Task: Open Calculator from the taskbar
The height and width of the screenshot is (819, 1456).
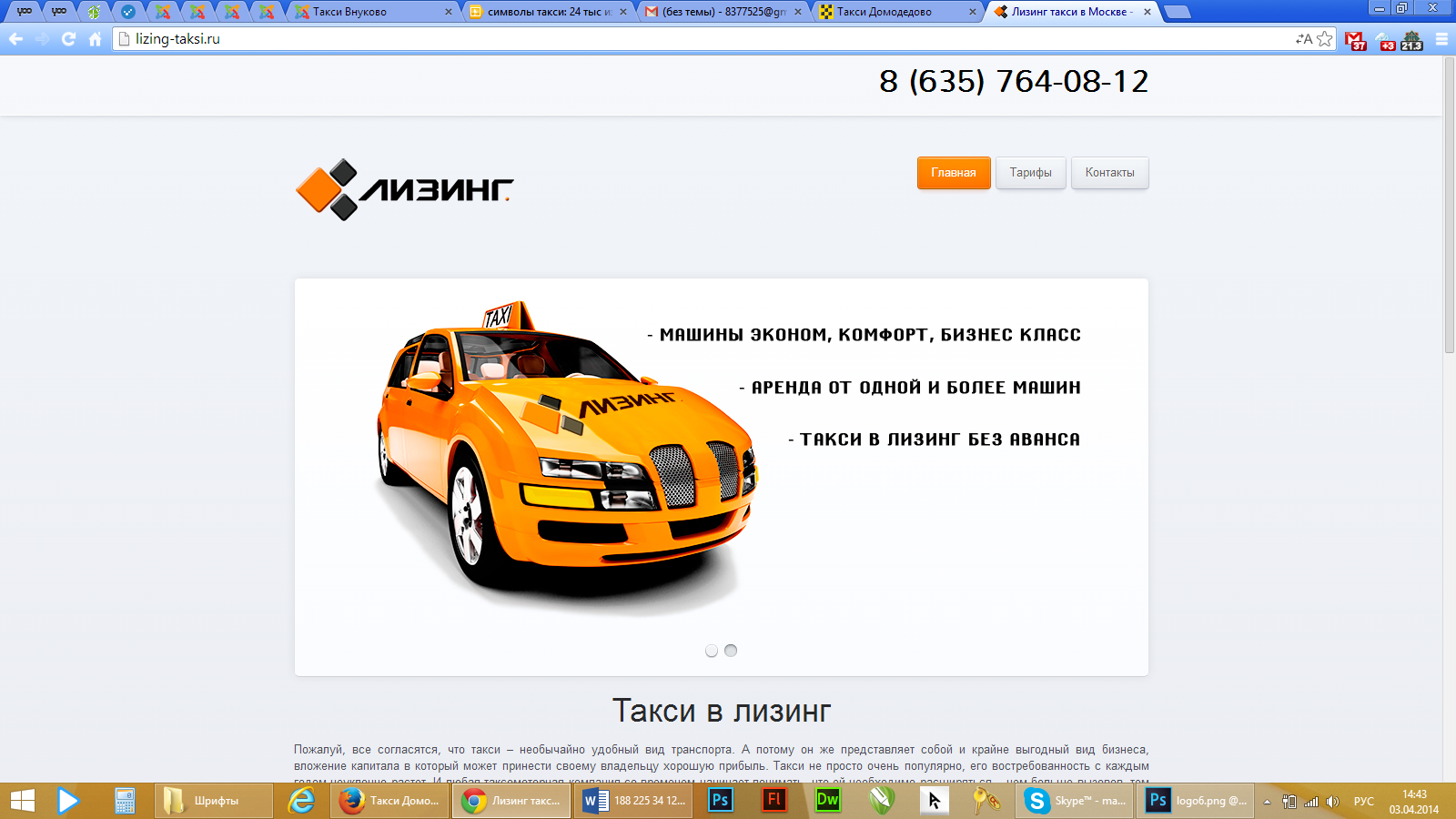Action: click(125, 801)
